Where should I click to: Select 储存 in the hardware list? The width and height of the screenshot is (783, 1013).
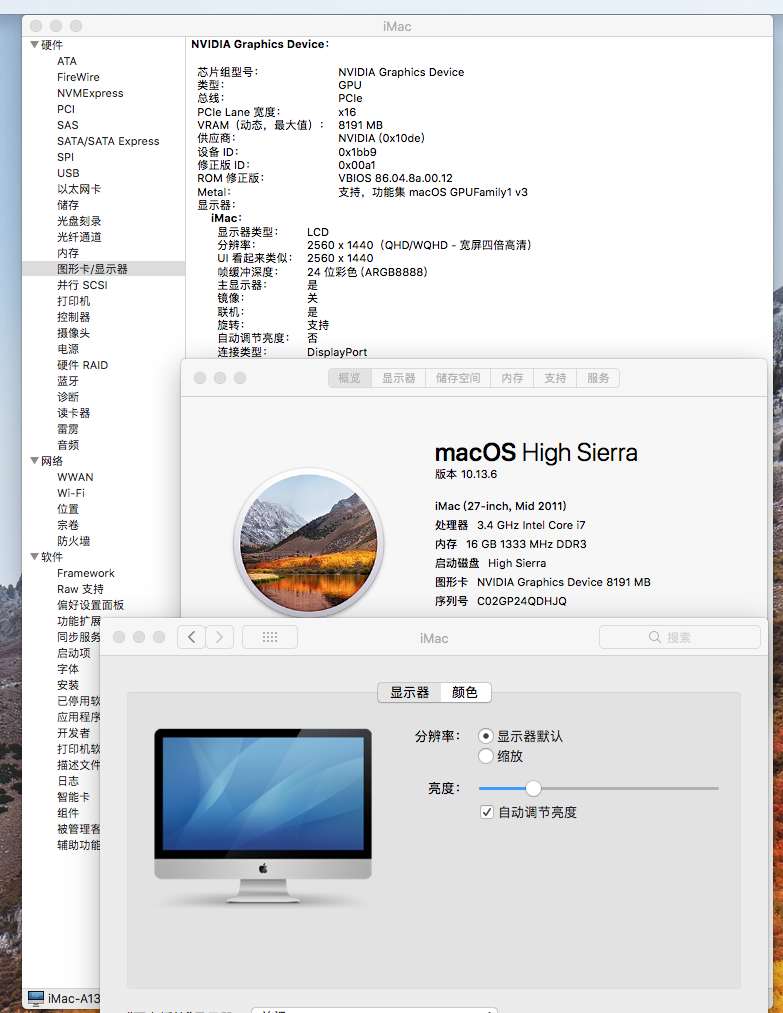point(68,205)
